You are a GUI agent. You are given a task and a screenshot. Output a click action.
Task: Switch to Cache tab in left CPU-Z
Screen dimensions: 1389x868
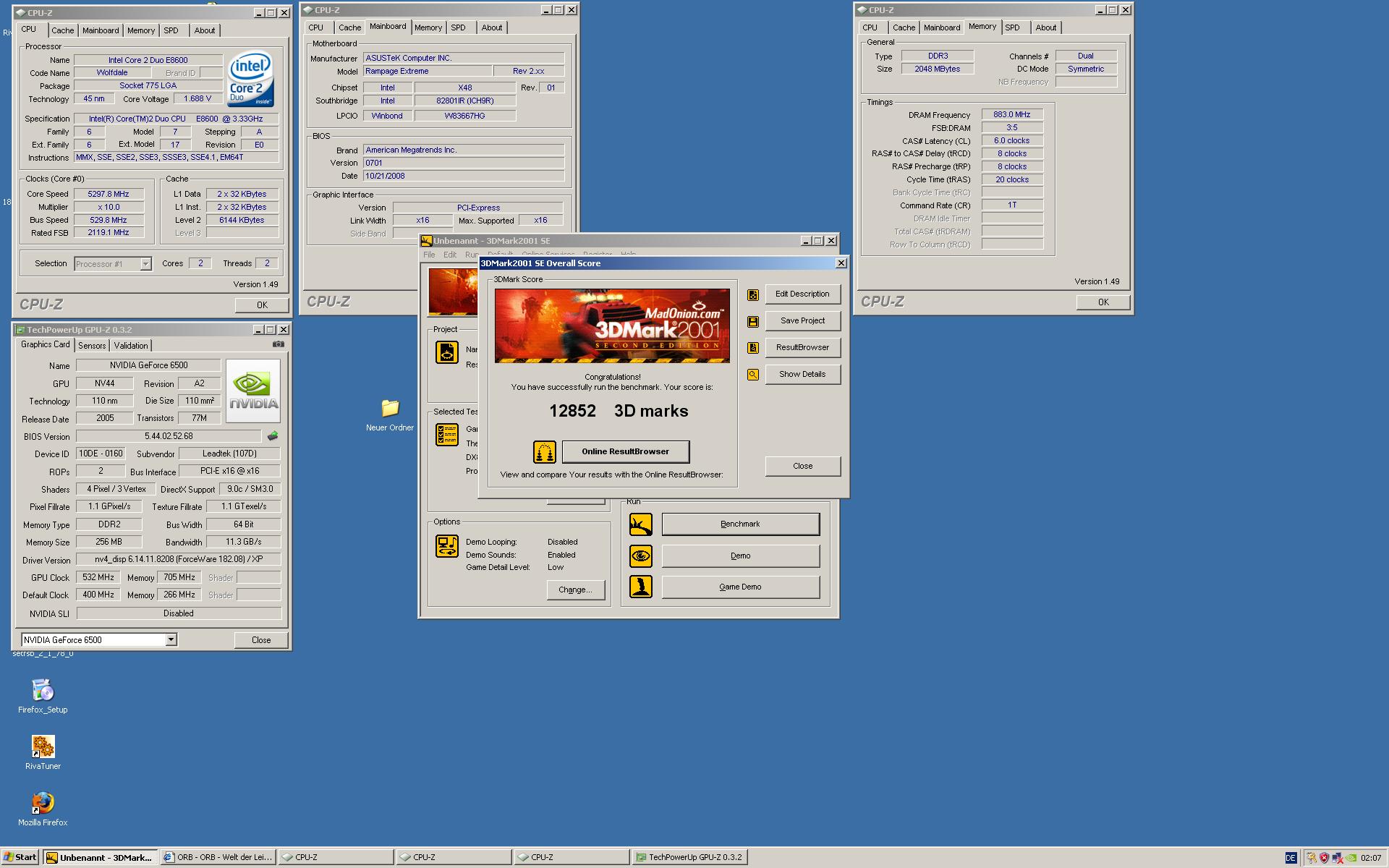(62, 30)
